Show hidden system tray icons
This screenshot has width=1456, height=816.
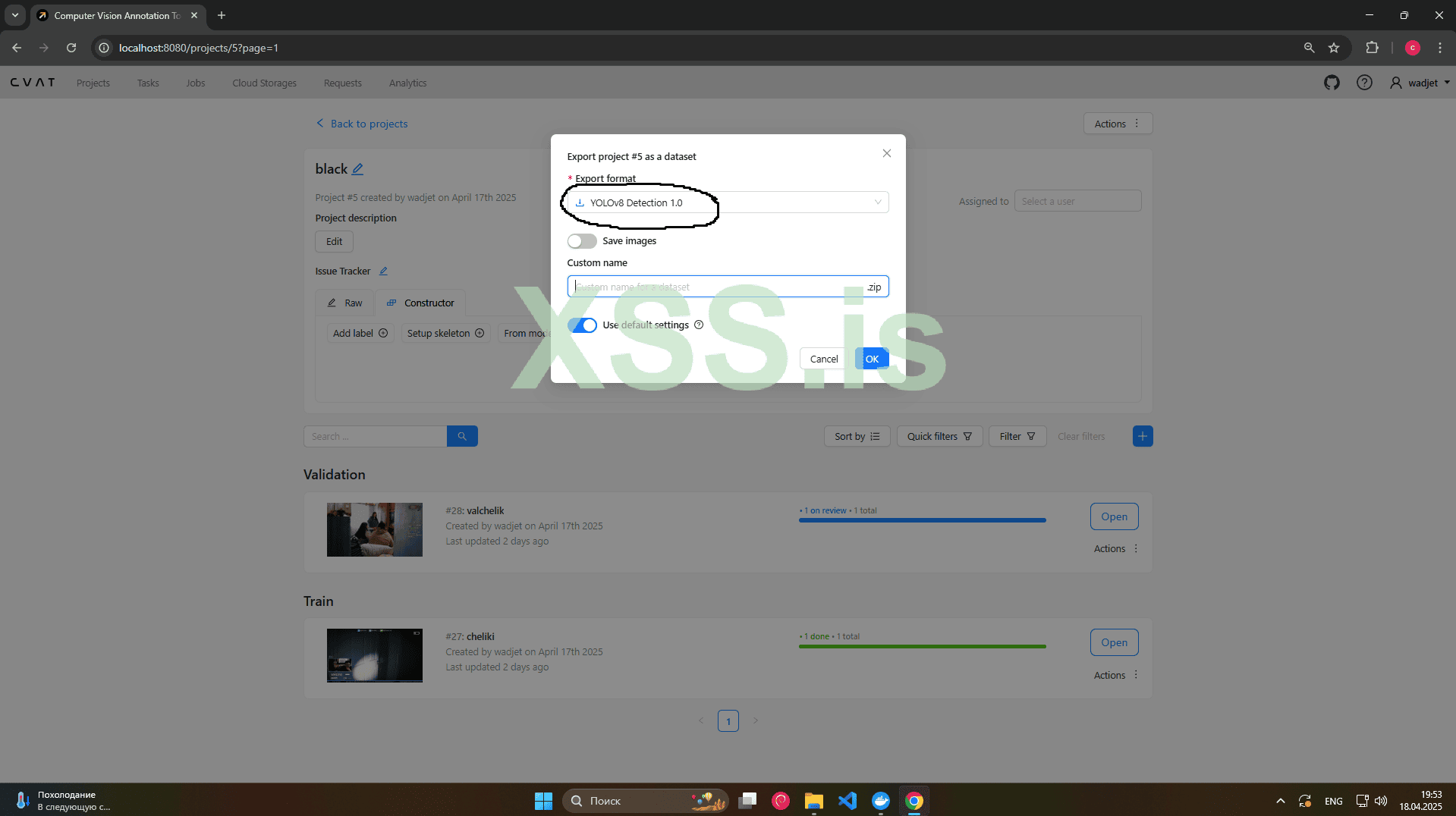click(x=1281, y=801)
